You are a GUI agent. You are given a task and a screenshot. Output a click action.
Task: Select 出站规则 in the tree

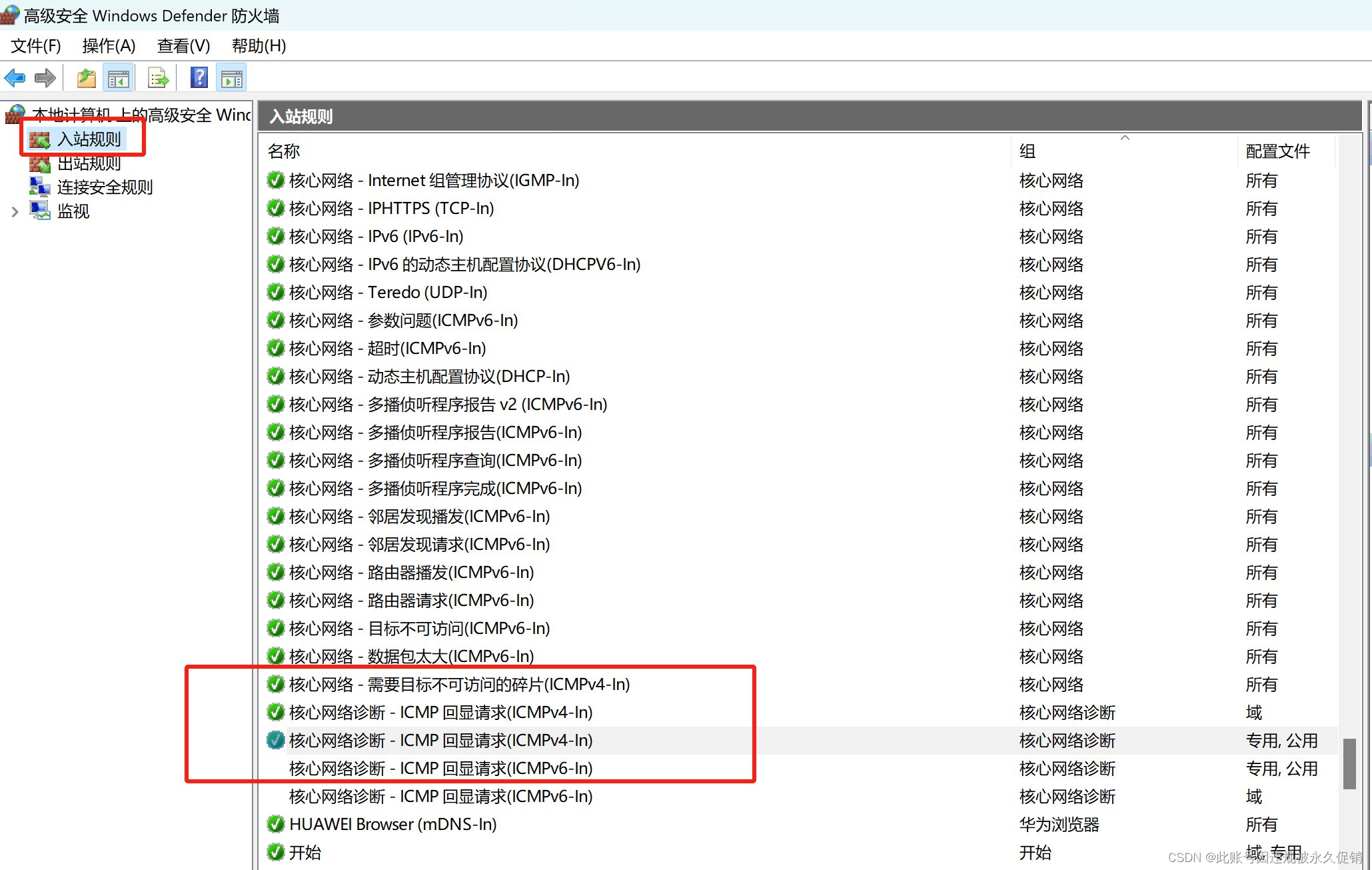(x=89, y=163)
